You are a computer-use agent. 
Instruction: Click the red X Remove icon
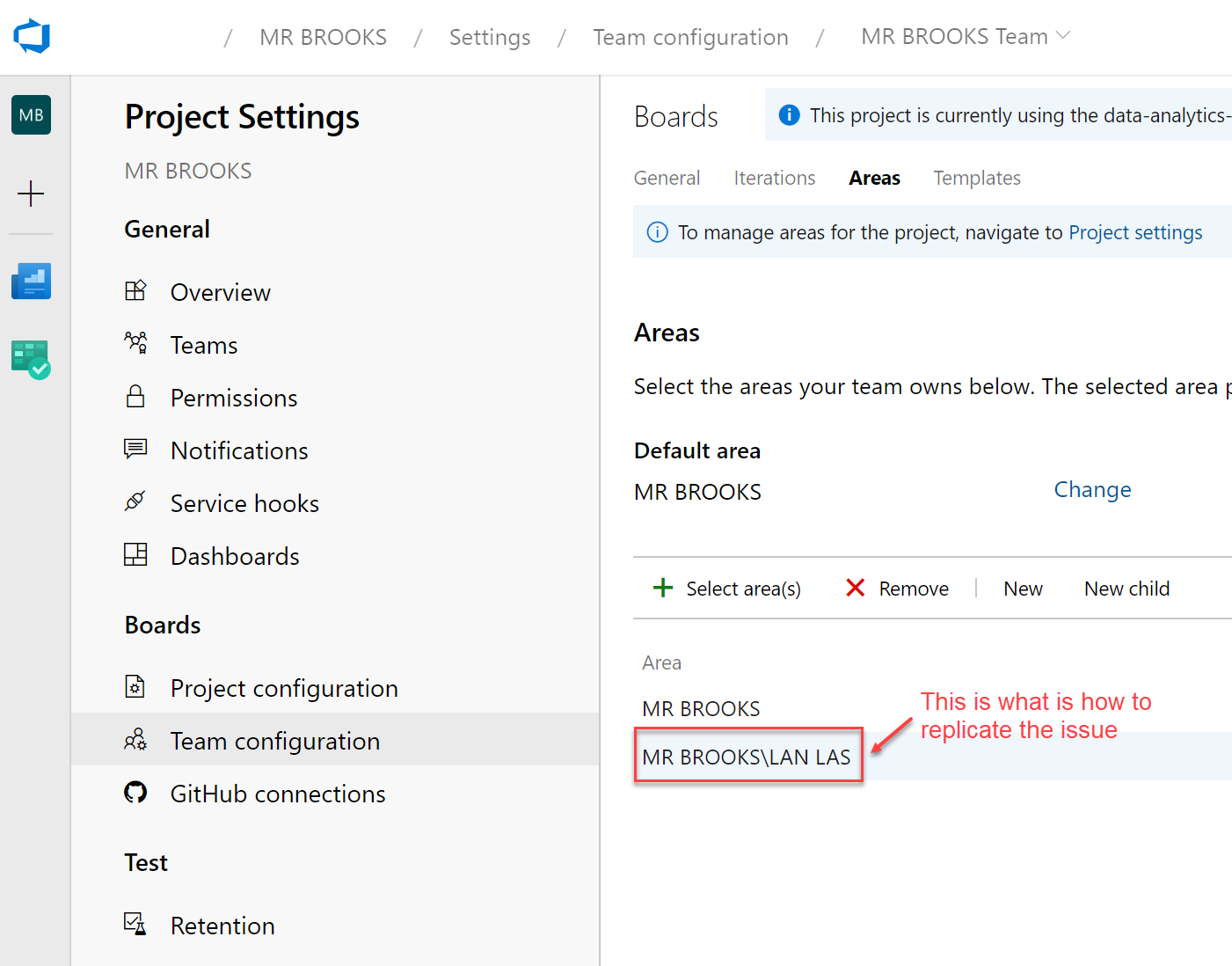855,588
